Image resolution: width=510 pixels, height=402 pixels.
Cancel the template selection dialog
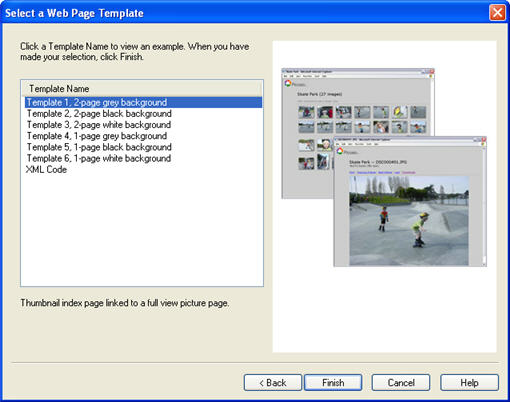click(401, 382)
